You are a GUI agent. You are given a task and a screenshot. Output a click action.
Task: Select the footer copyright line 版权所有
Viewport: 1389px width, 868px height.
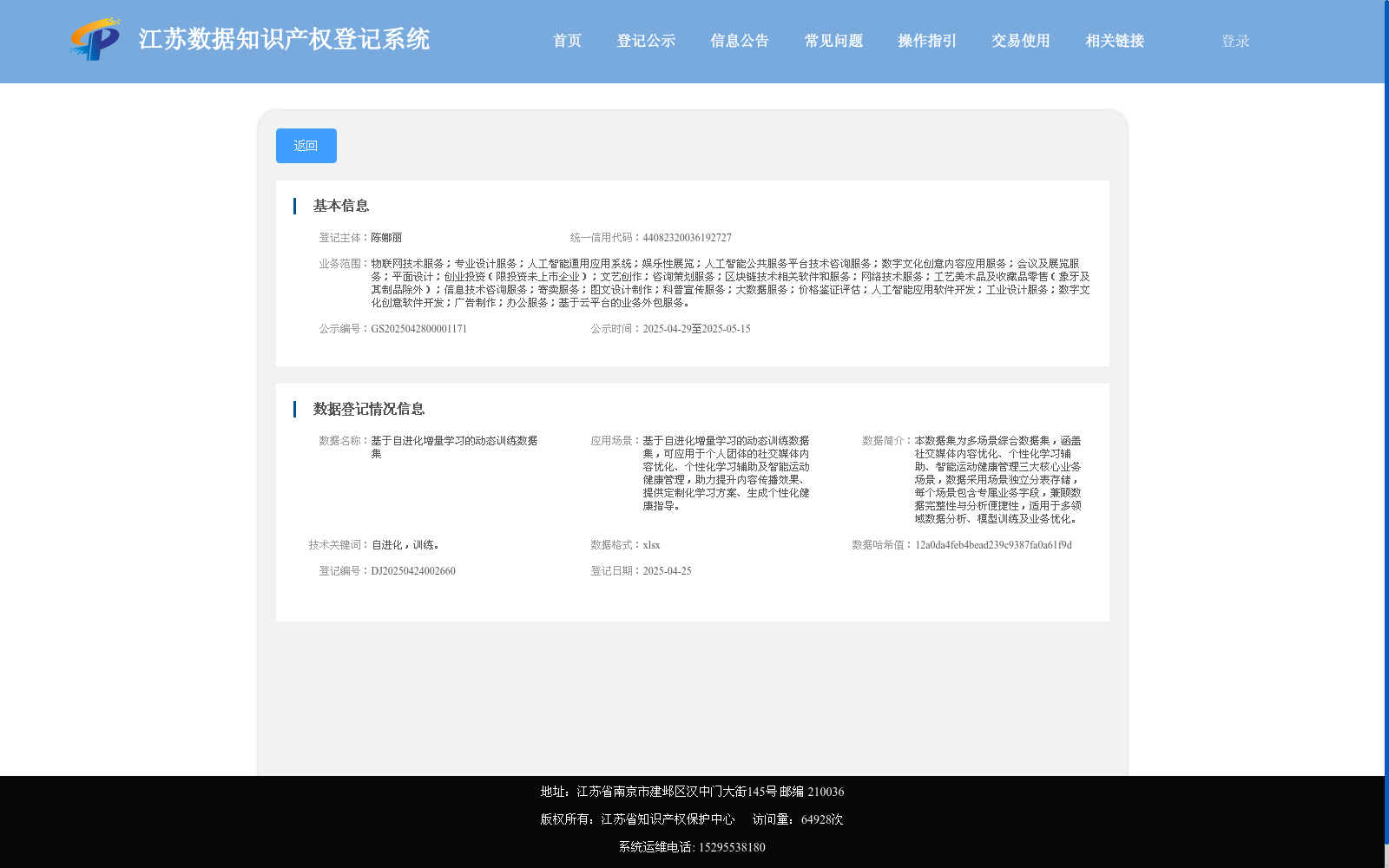(x=637, y=819)
